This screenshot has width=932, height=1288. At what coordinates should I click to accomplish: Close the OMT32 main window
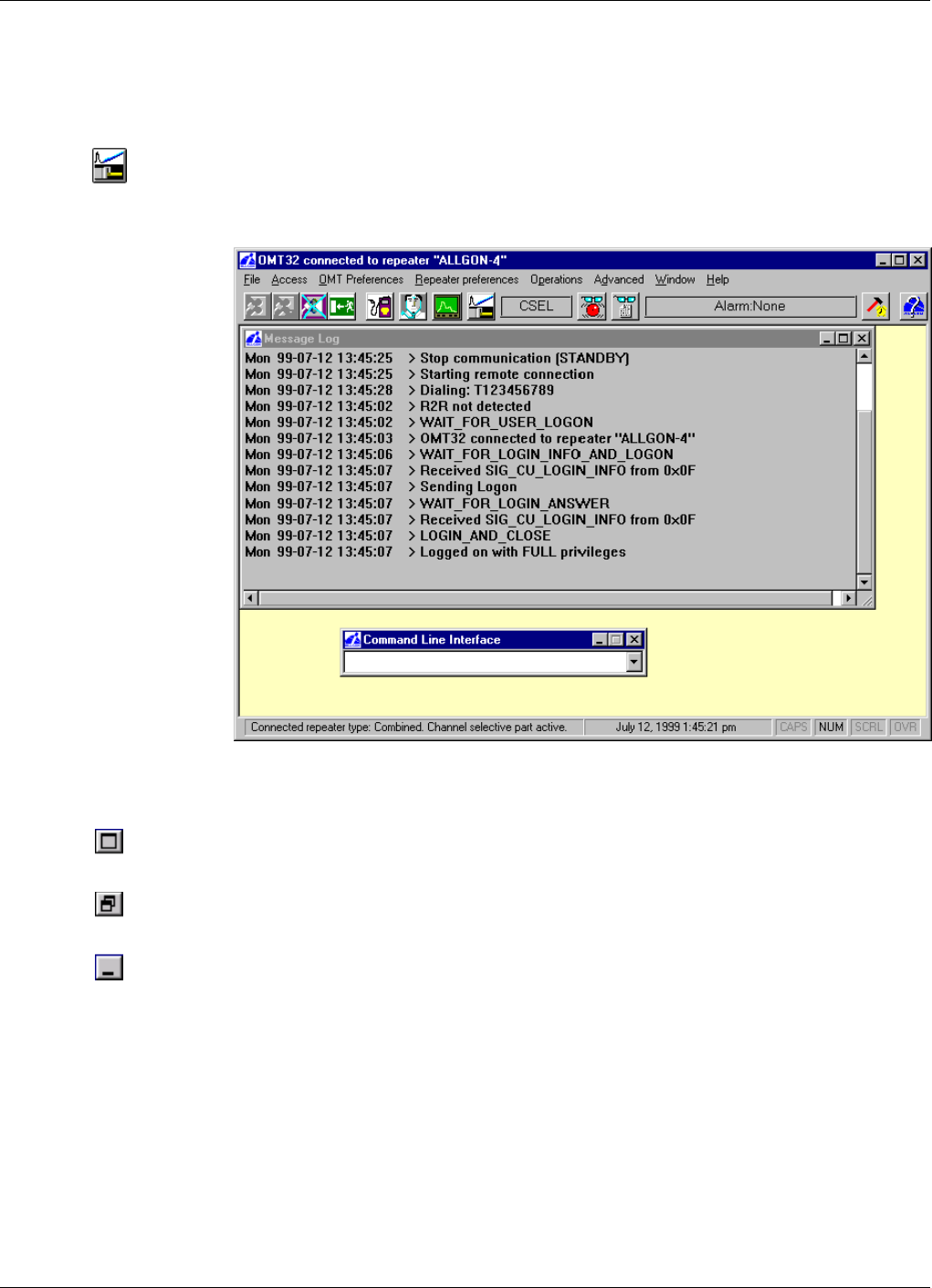coord(917,260)
